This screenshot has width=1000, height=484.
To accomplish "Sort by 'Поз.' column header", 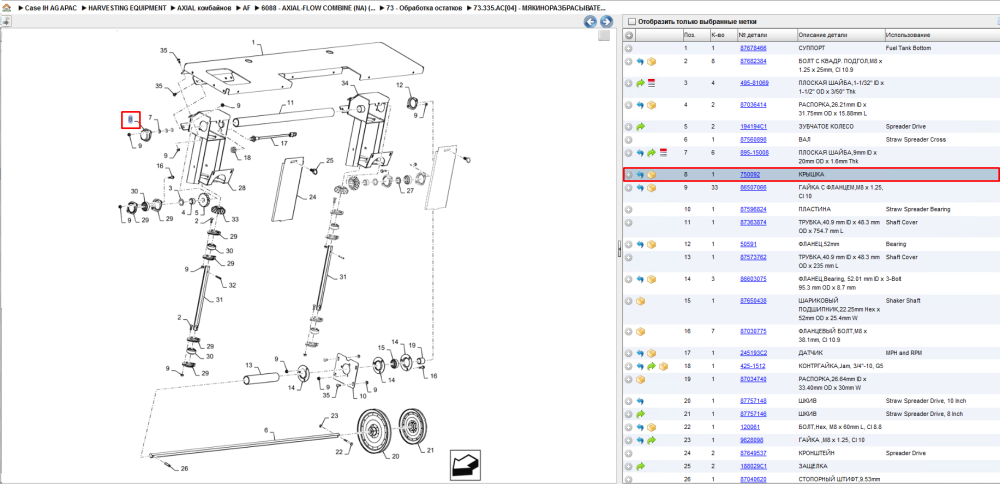I will click(x=695, y=35).
